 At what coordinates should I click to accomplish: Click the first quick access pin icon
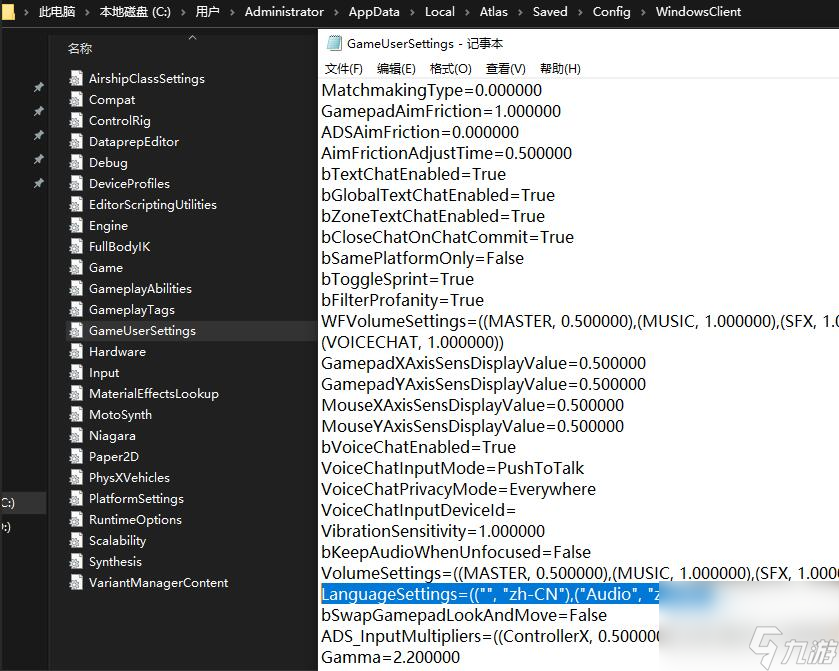[x=39, y=88]
